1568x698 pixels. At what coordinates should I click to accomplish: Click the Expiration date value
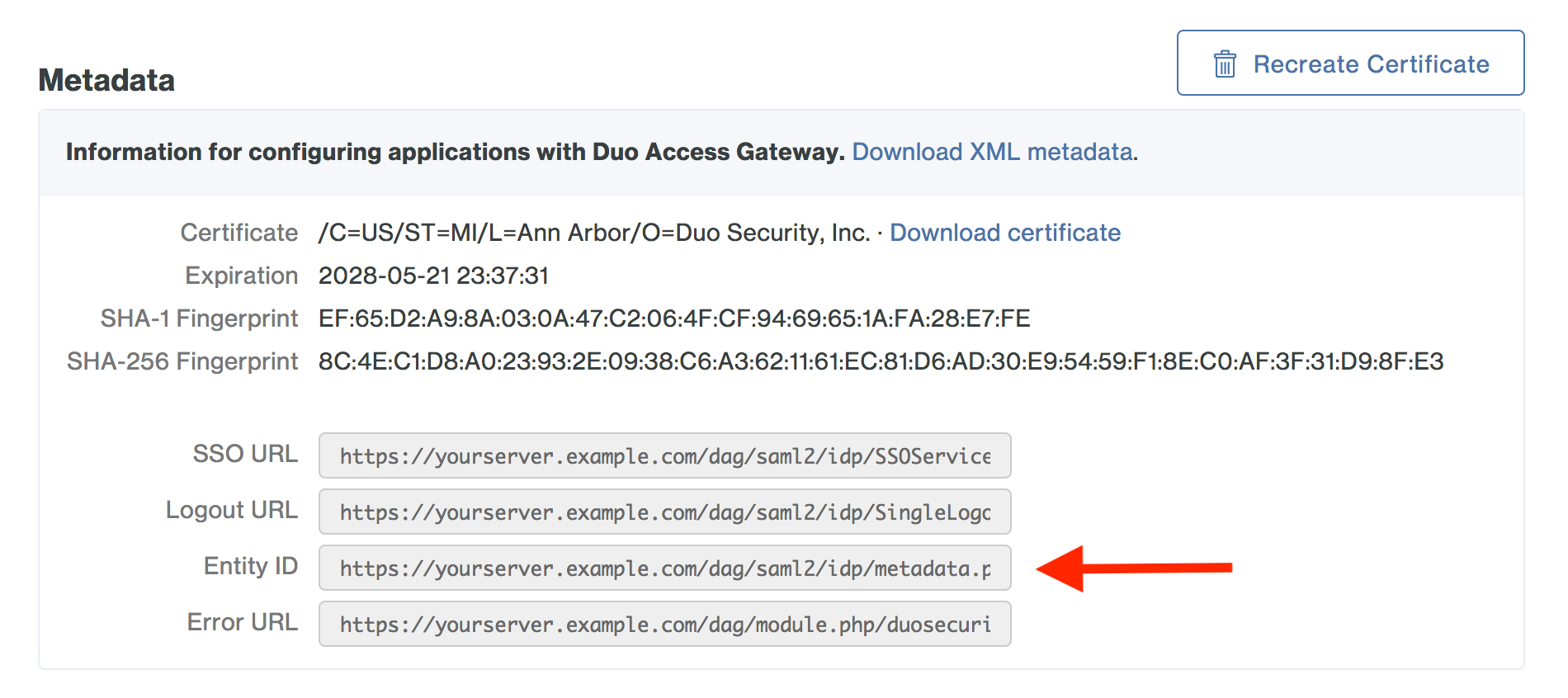(435, 275)
